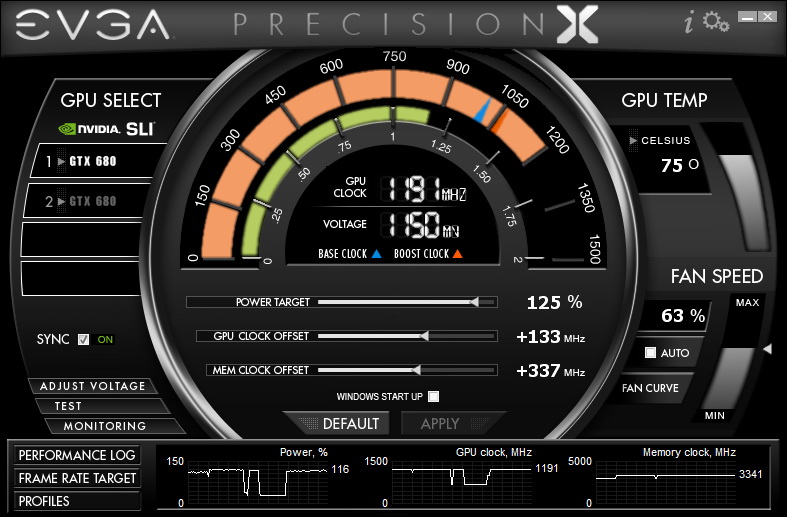Open the Fan Curve settings
This screenshot has width=787, height=517.
pyautogui.click(x=650, y=388)
